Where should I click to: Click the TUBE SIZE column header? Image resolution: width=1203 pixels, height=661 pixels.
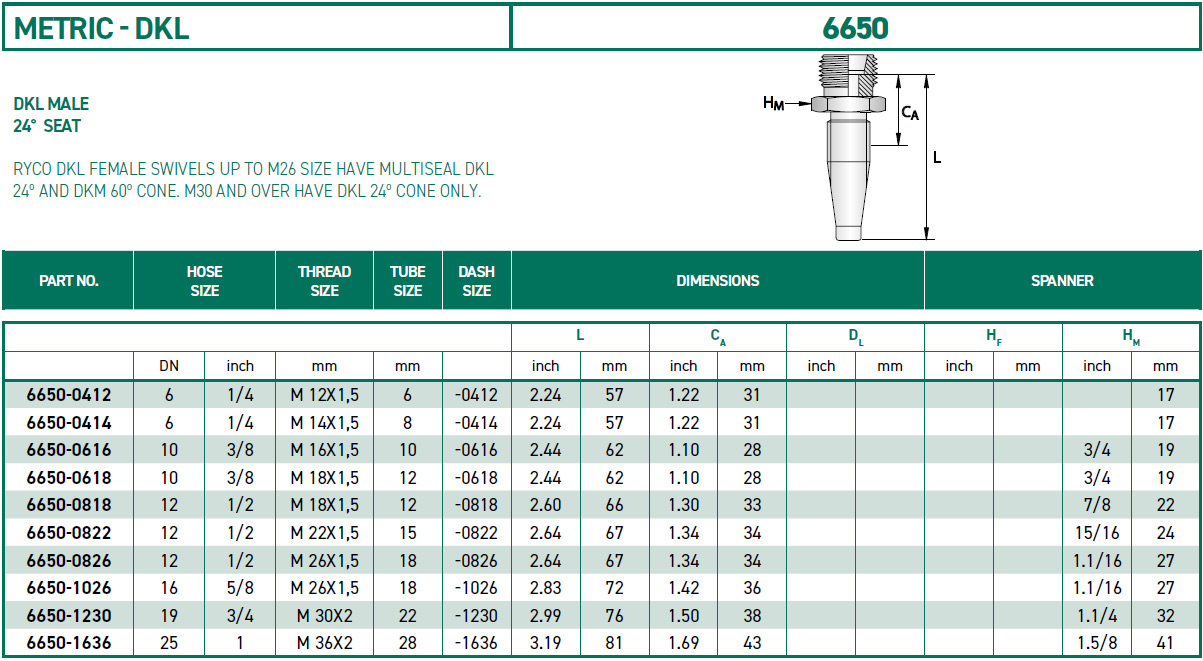[407, 281]
